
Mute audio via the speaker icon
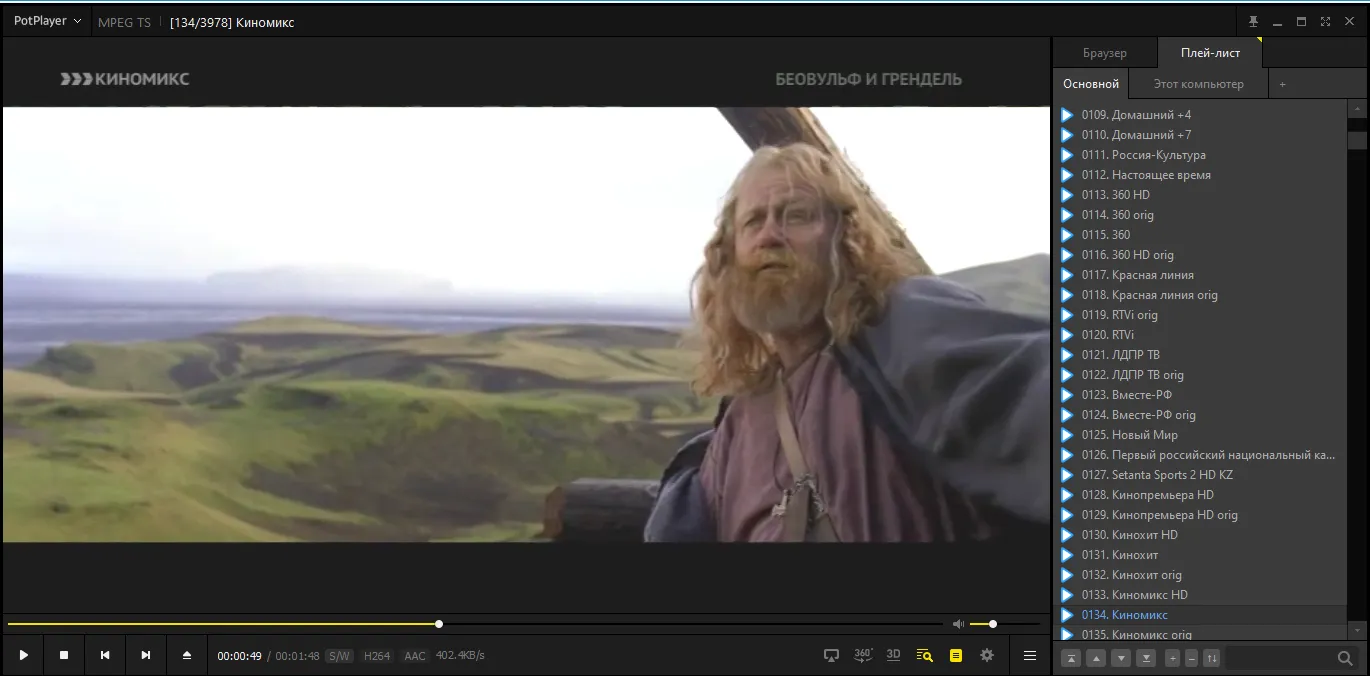pos(958,624)
